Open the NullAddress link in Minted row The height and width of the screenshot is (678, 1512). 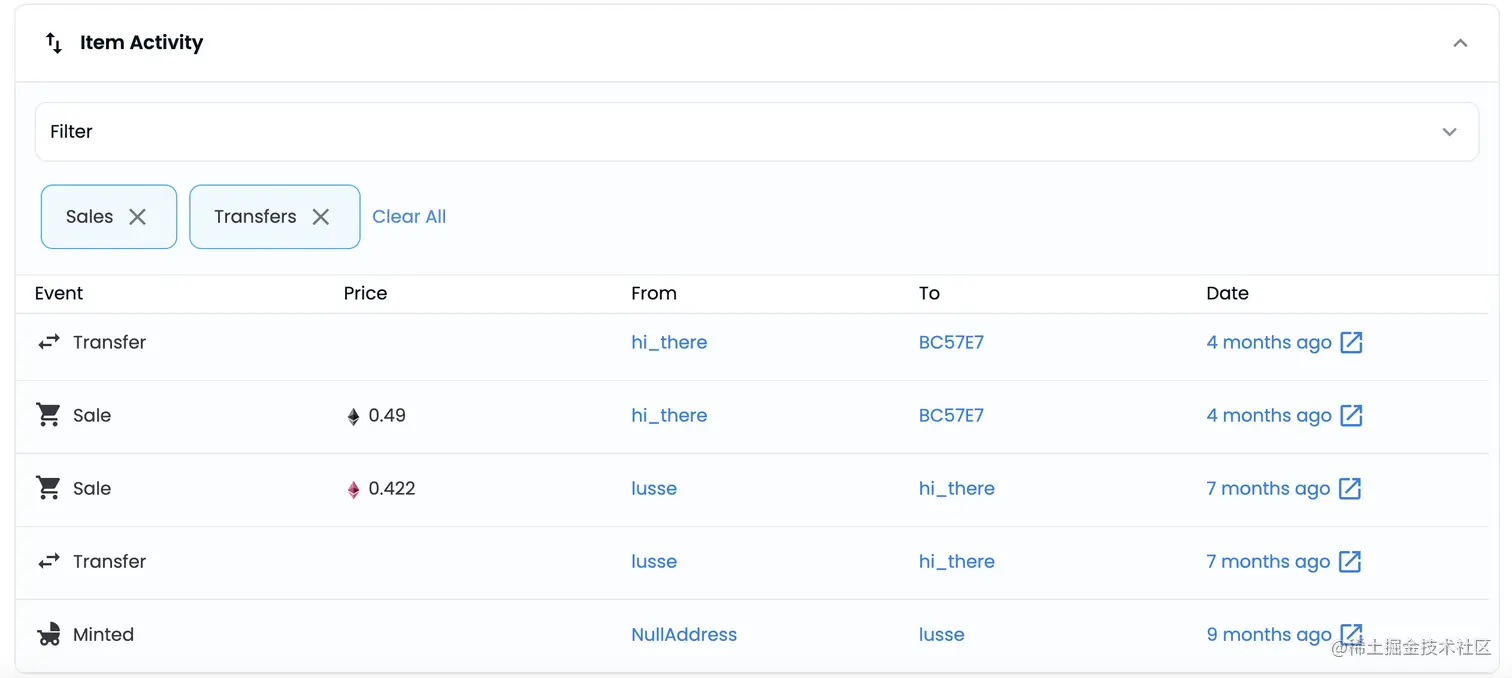tap(684, 634)
